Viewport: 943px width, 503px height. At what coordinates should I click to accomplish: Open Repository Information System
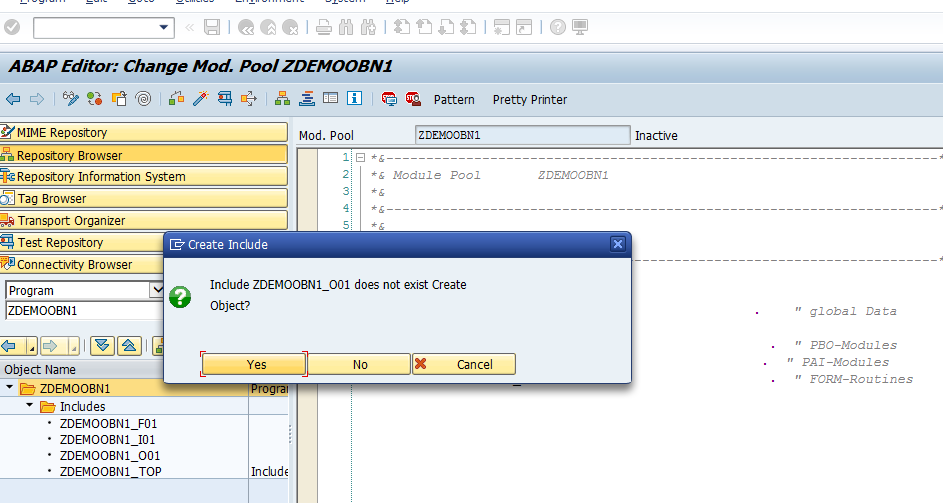tap(144, 176)
